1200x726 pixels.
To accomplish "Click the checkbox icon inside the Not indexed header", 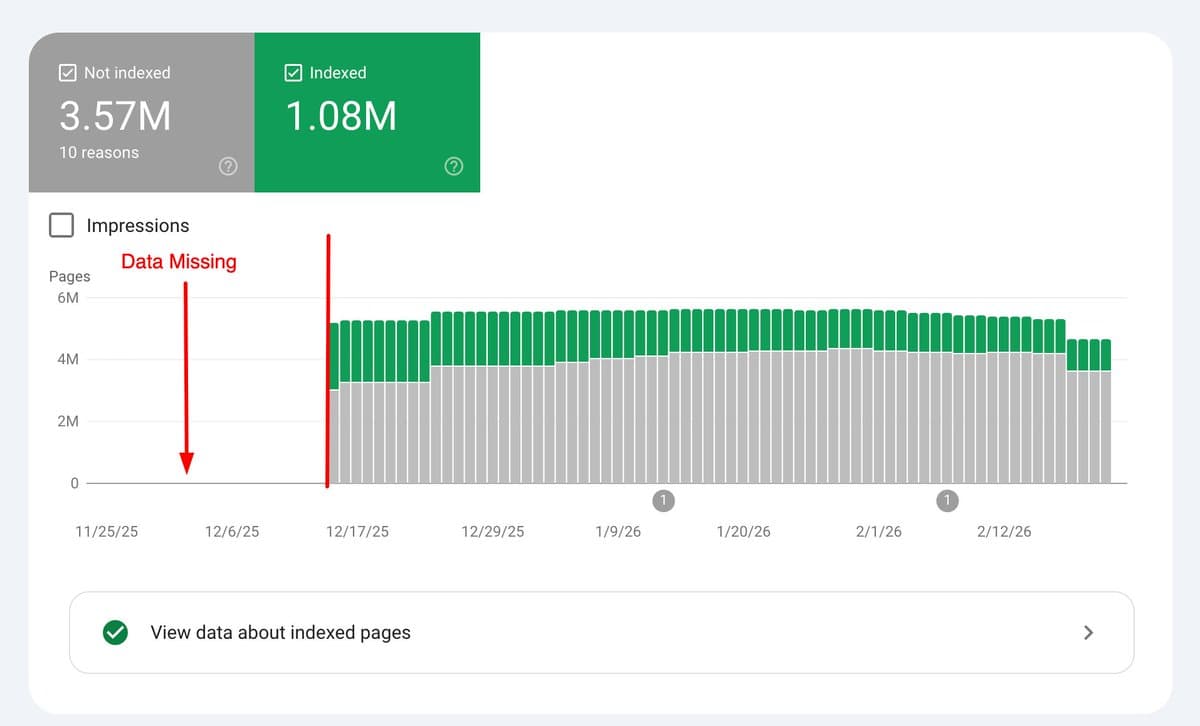I will (x=68, y=72).
